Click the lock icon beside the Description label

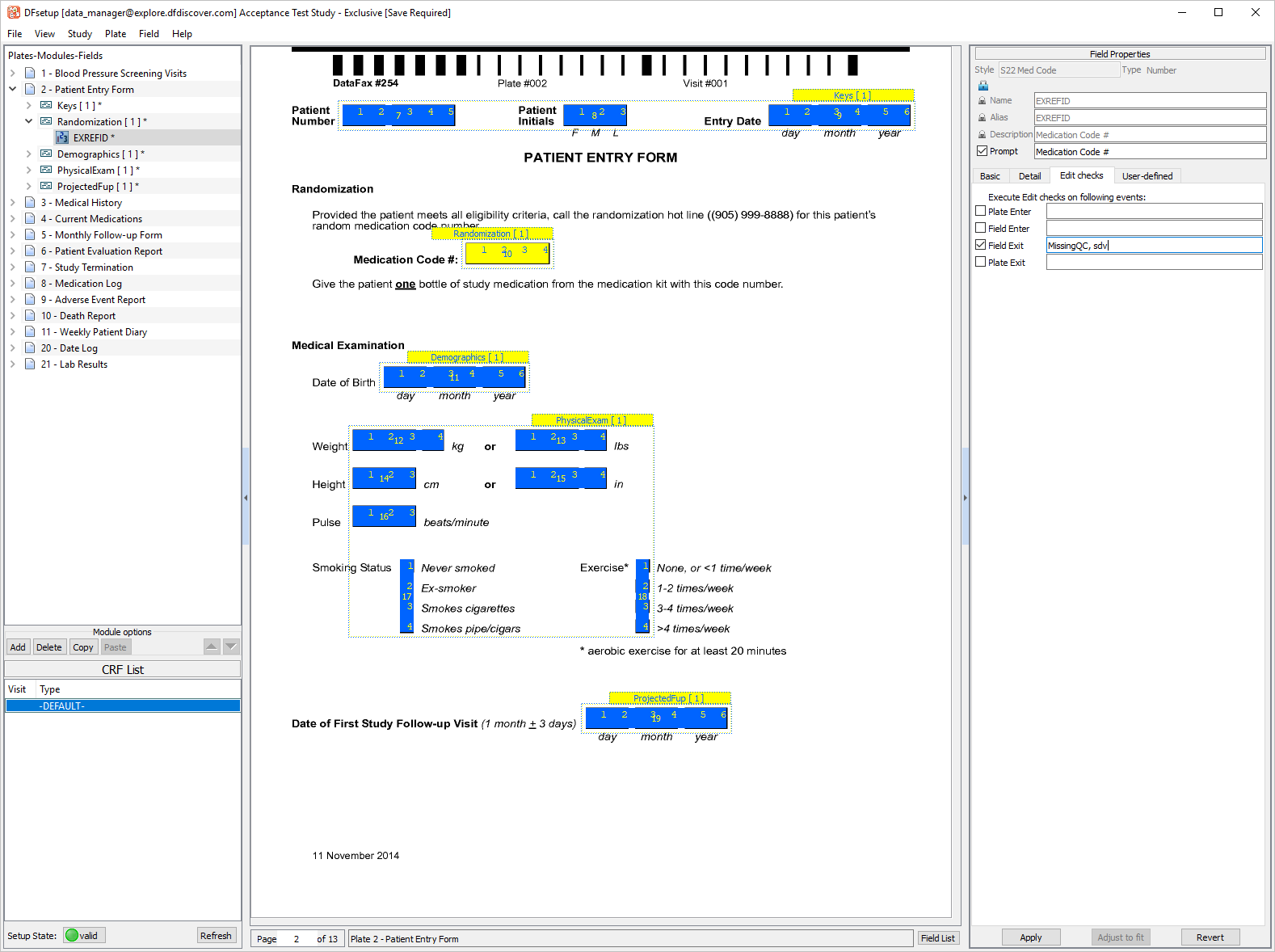(983, 135)
